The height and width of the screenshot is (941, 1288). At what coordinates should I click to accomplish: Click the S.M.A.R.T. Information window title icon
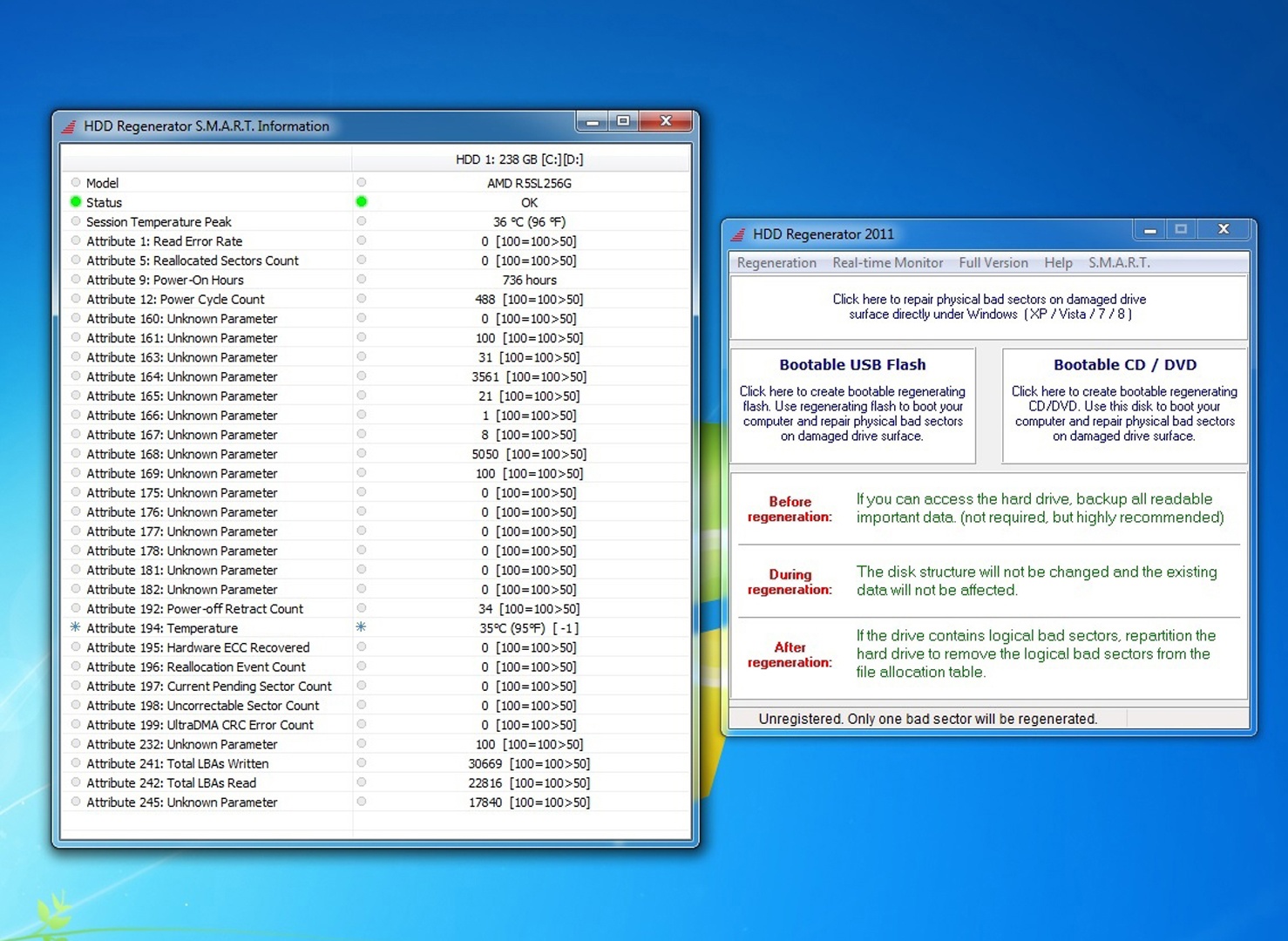69,126
